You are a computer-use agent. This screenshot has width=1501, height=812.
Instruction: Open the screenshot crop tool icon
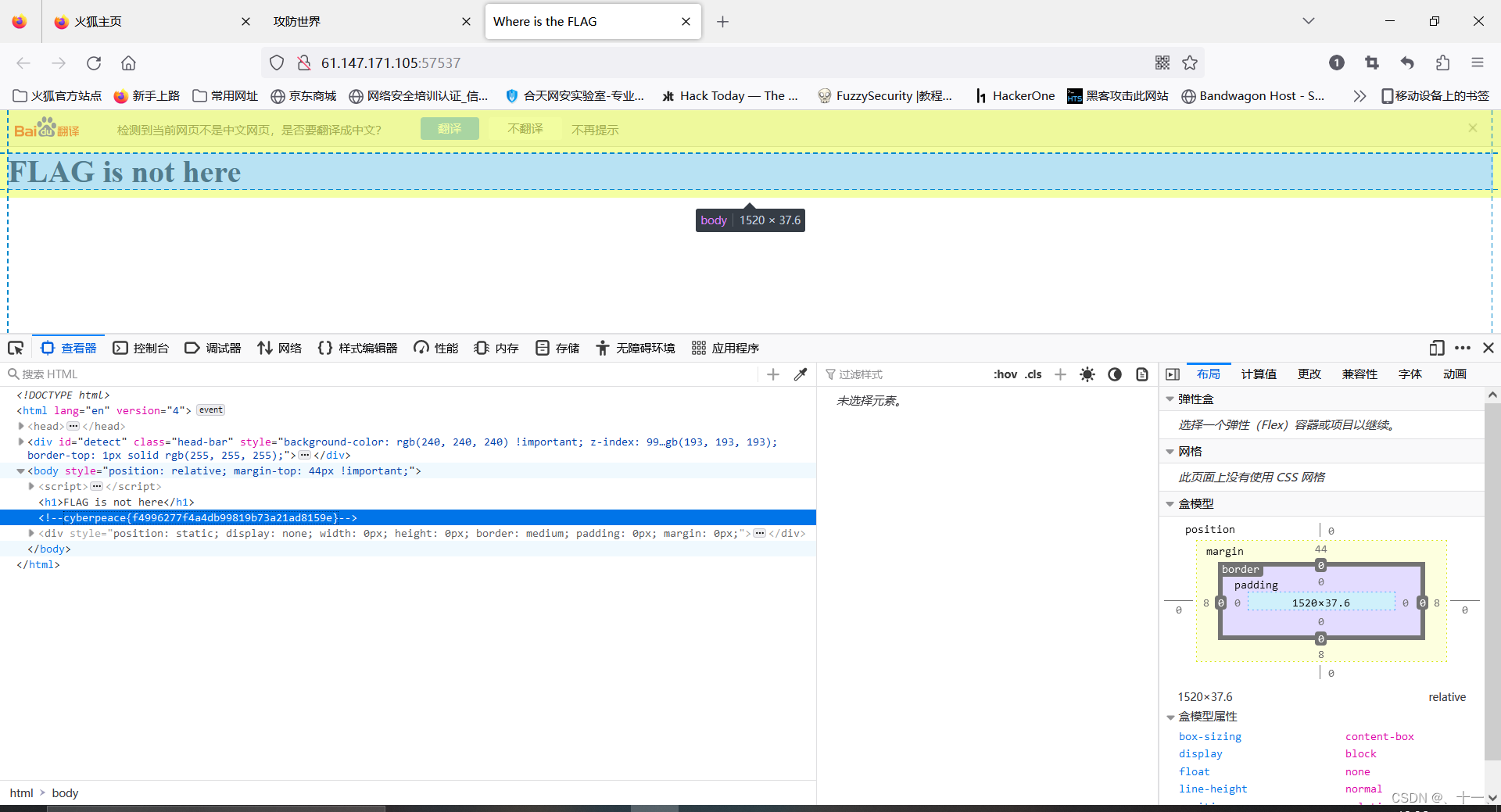(1372, 63)
